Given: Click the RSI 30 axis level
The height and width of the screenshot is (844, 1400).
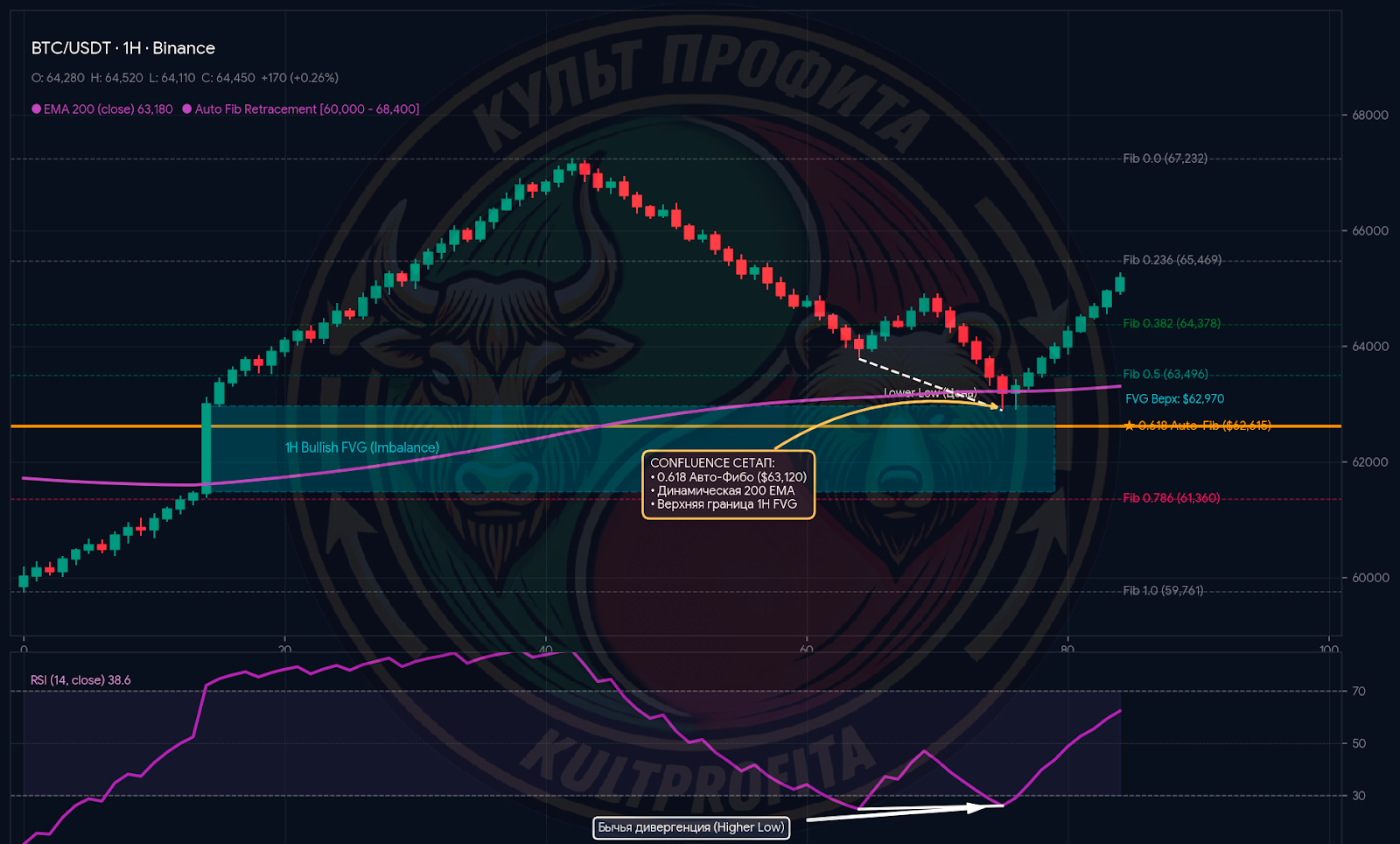Looking at the screenshot, I should coord(1359,796).
